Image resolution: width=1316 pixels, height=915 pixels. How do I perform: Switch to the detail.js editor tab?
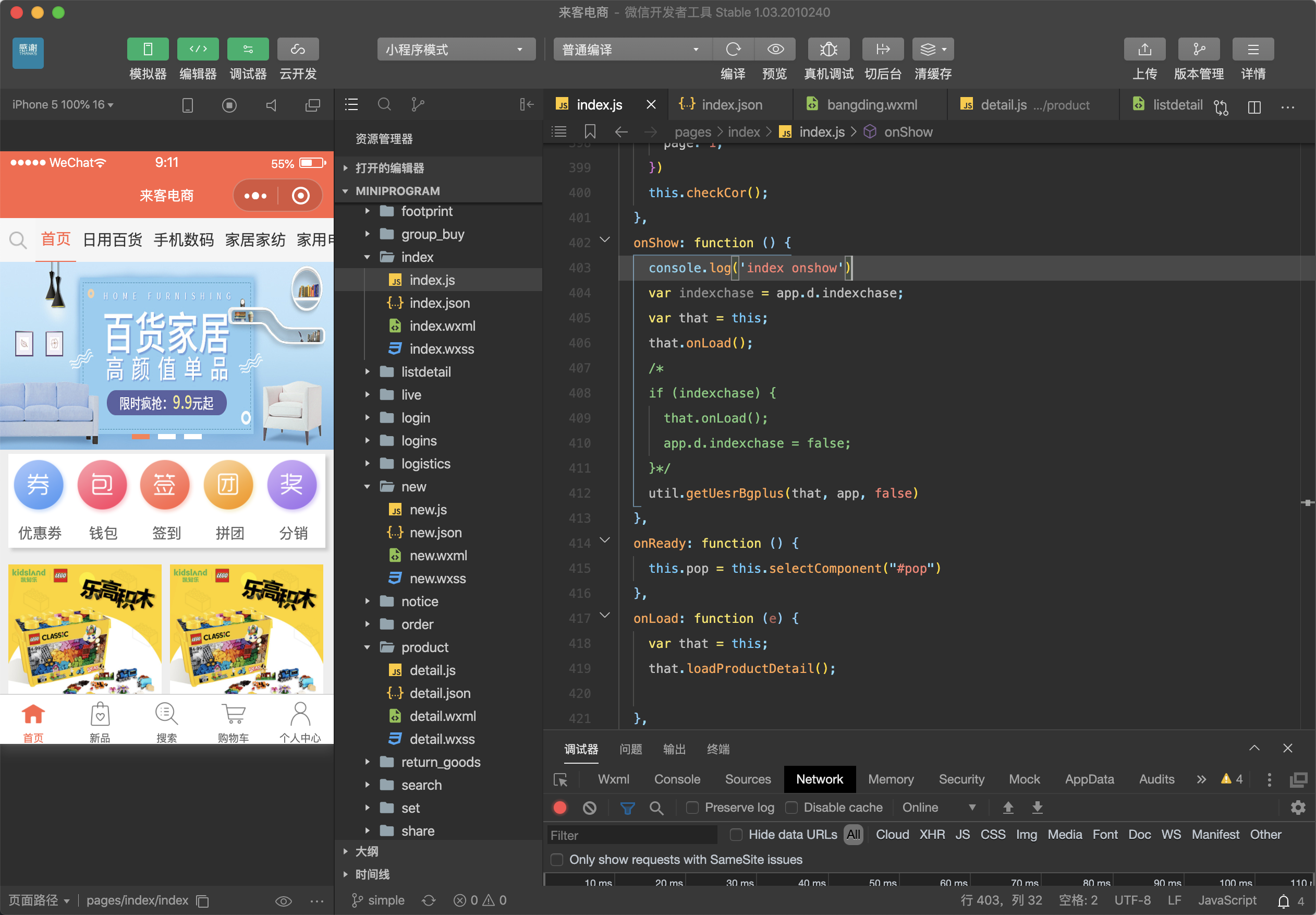pos(1033,104)
